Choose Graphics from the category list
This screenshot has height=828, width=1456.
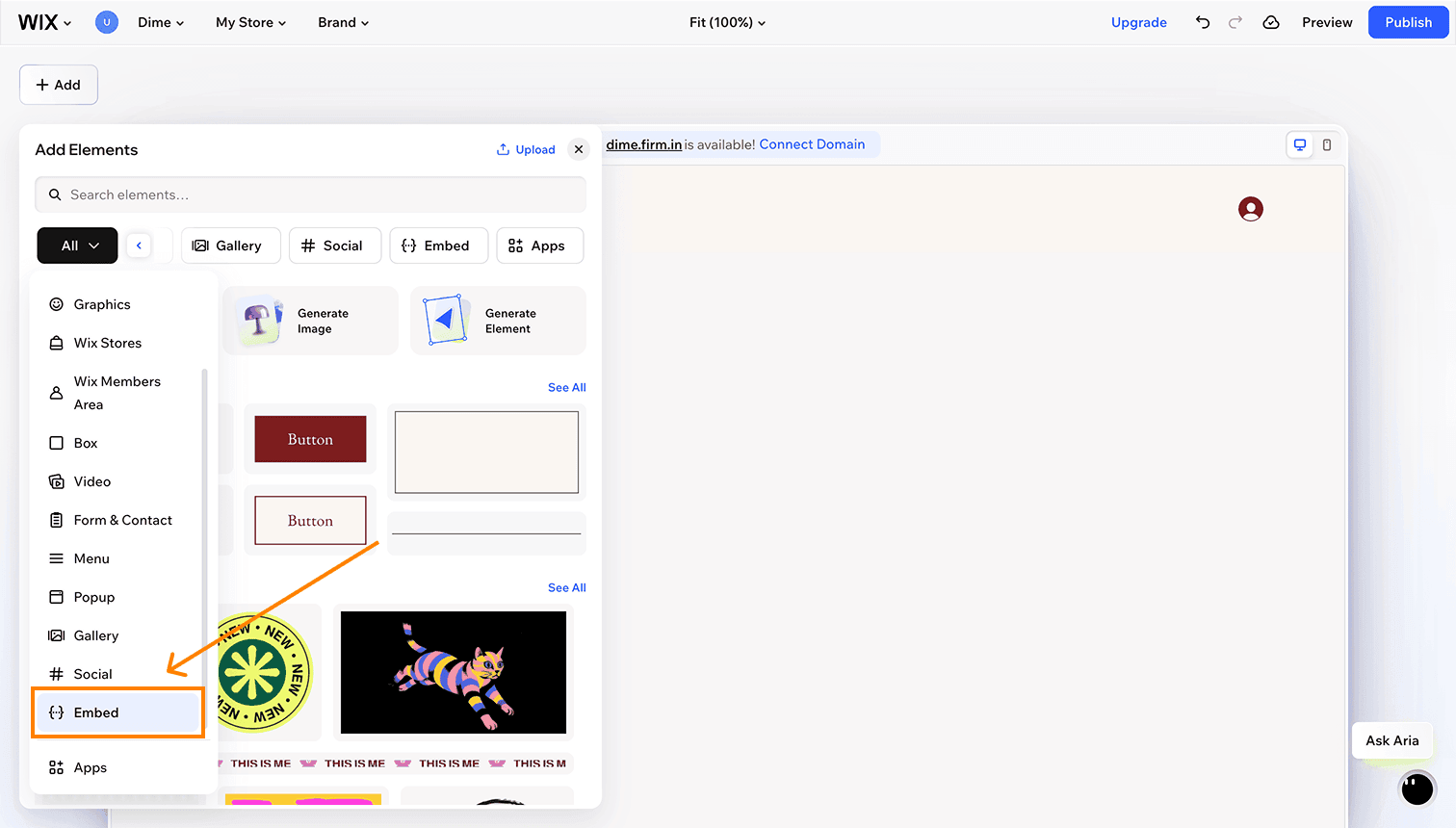tap(117, 304)
